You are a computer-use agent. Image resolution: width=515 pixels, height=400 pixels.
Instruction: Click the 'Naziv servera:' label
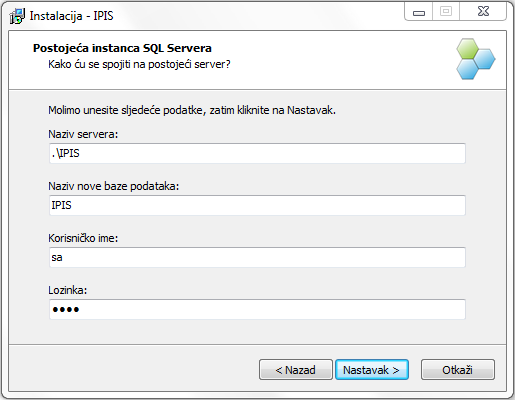tap(83, 134)
